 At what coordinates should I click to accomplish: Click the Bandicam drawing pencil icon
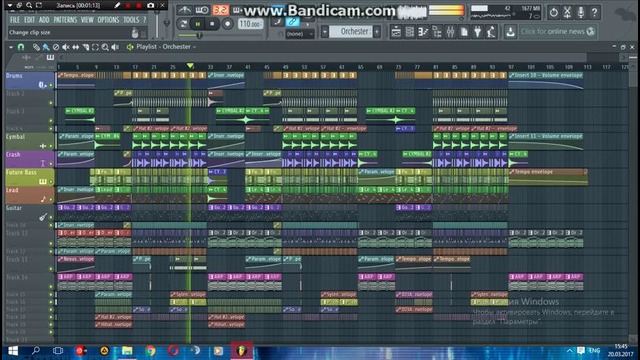click(x=117, y=5)
